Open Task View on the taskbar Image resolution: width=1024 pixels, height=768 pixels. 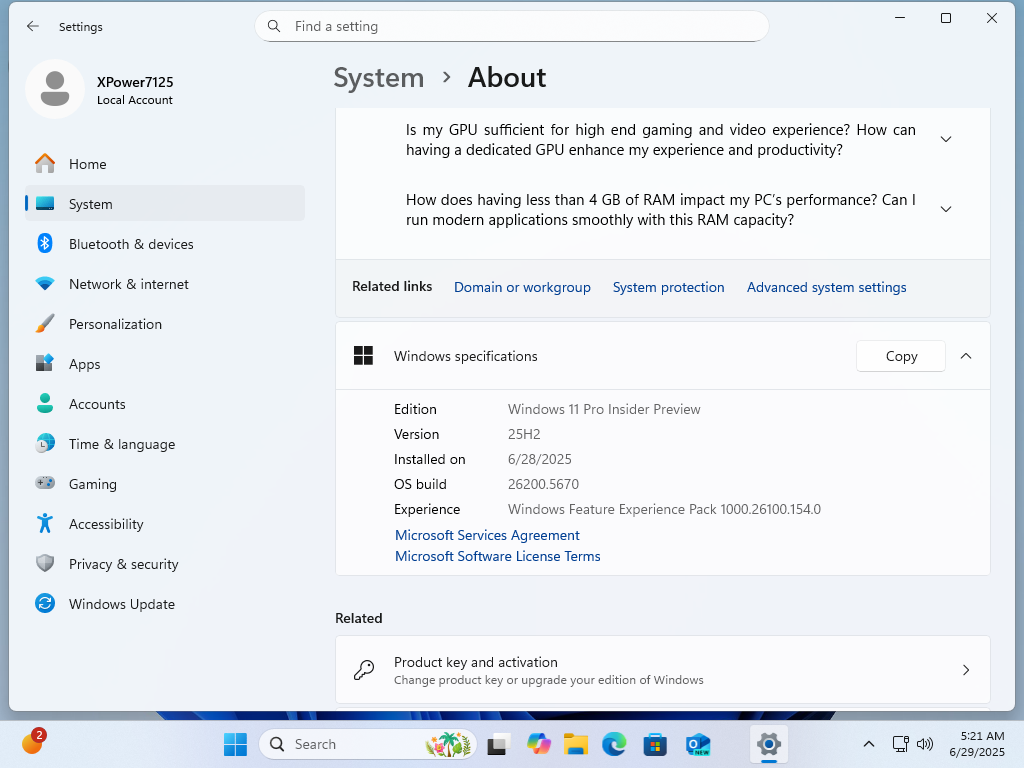pos(498,744)
